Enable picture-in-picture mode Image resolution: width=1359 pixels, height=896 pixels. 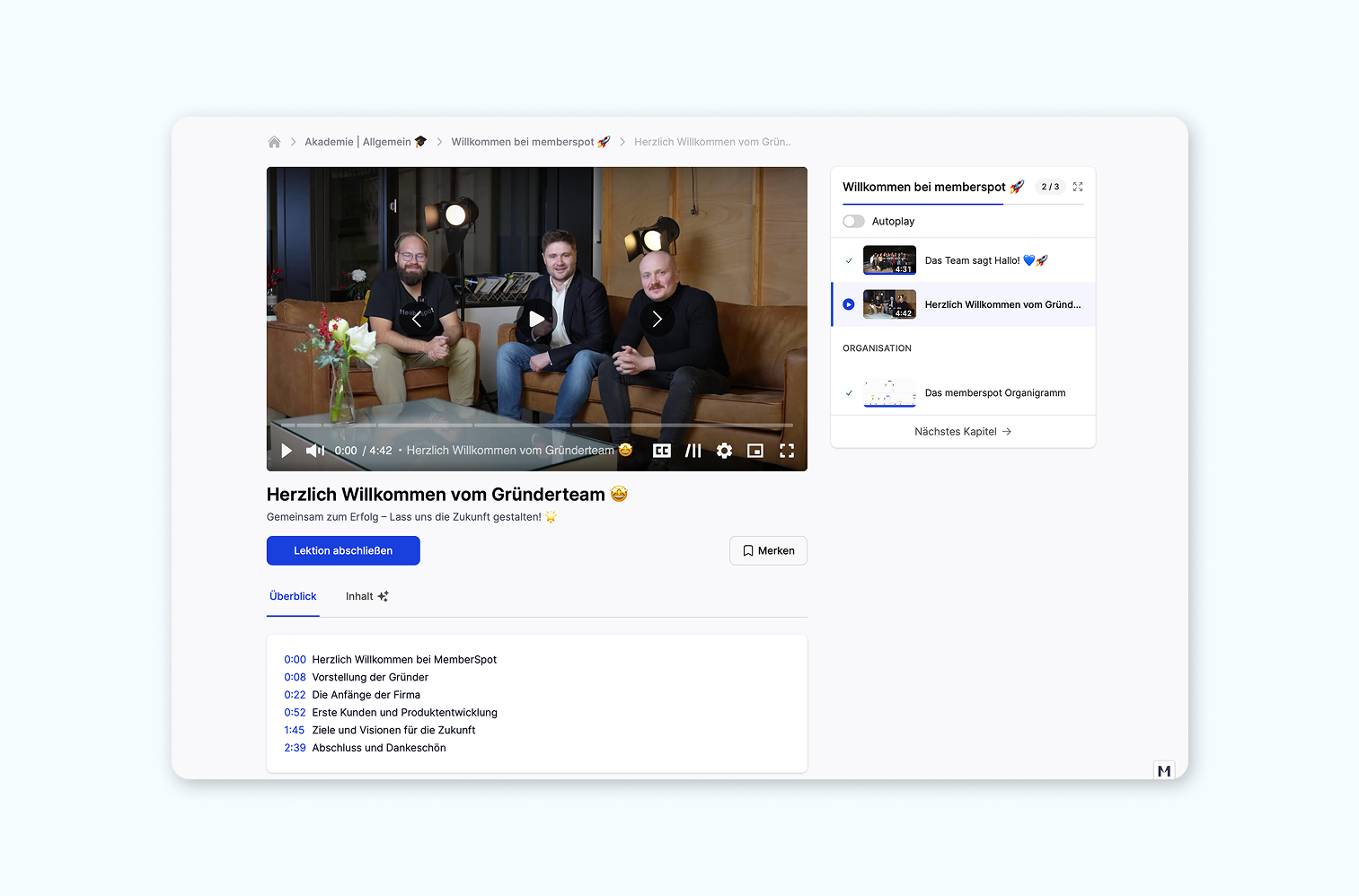755,451
